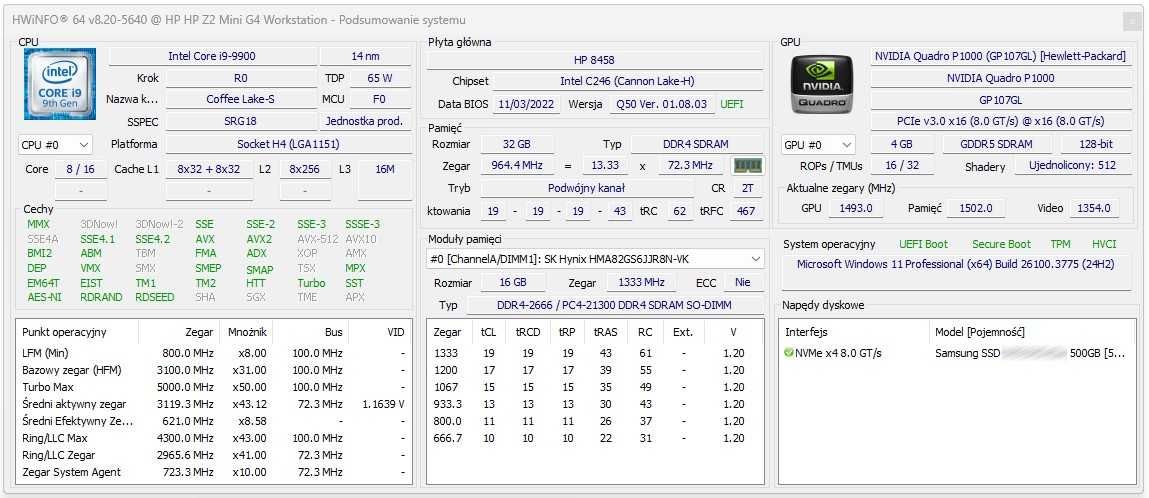Click the PCIe v3.0 x16 interface field

point(1000,121)
